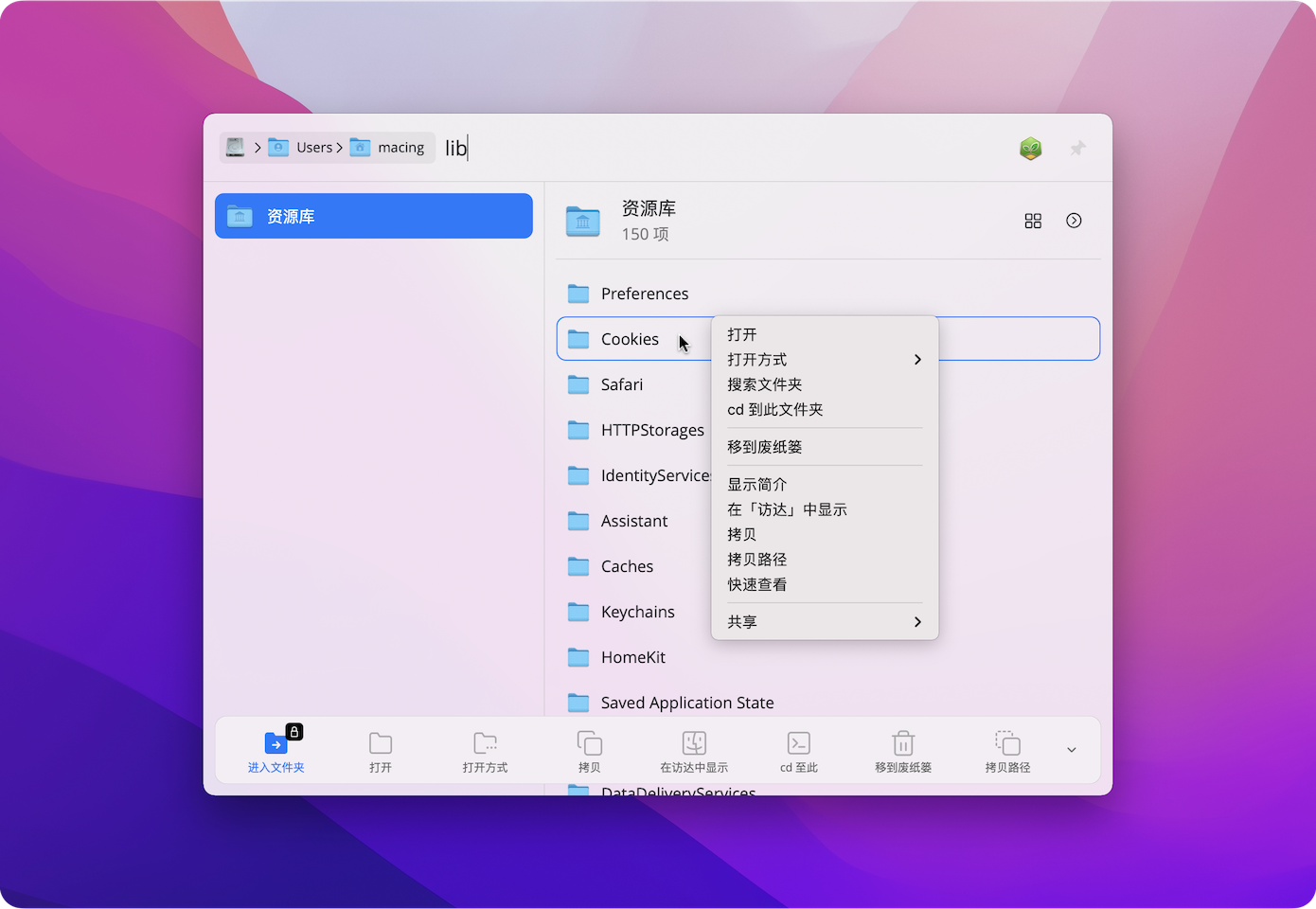
Task: Click 在访达中显示 Finder icon
Action: pyautogui.click(x=694, y=743)
